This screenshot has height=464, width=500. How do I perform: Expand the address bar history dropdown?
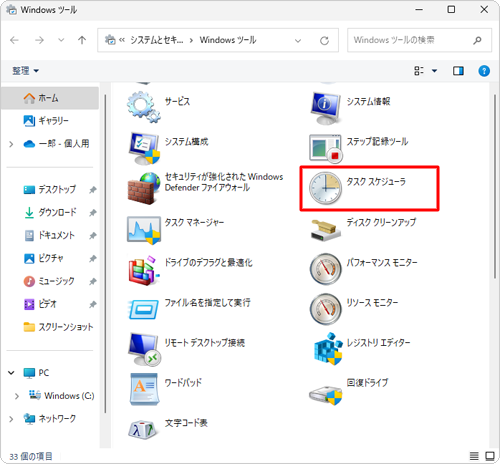click(298, 41)
